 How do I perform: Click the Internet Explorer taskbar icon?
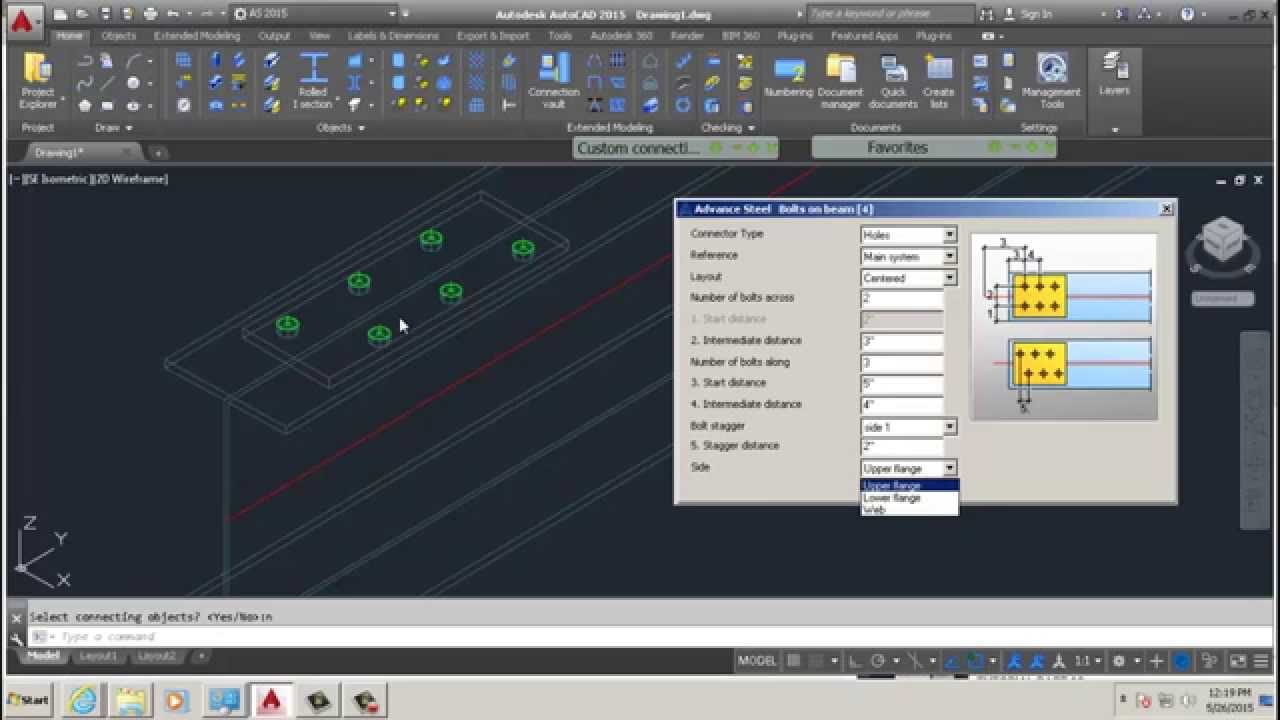(83, 701)
